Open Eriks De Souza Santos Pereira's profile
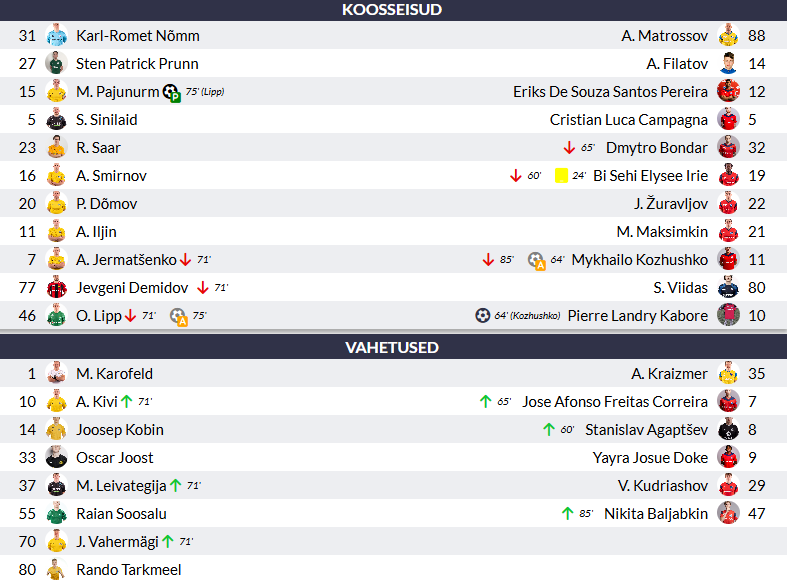787x583 pixels. pos(610,92)
